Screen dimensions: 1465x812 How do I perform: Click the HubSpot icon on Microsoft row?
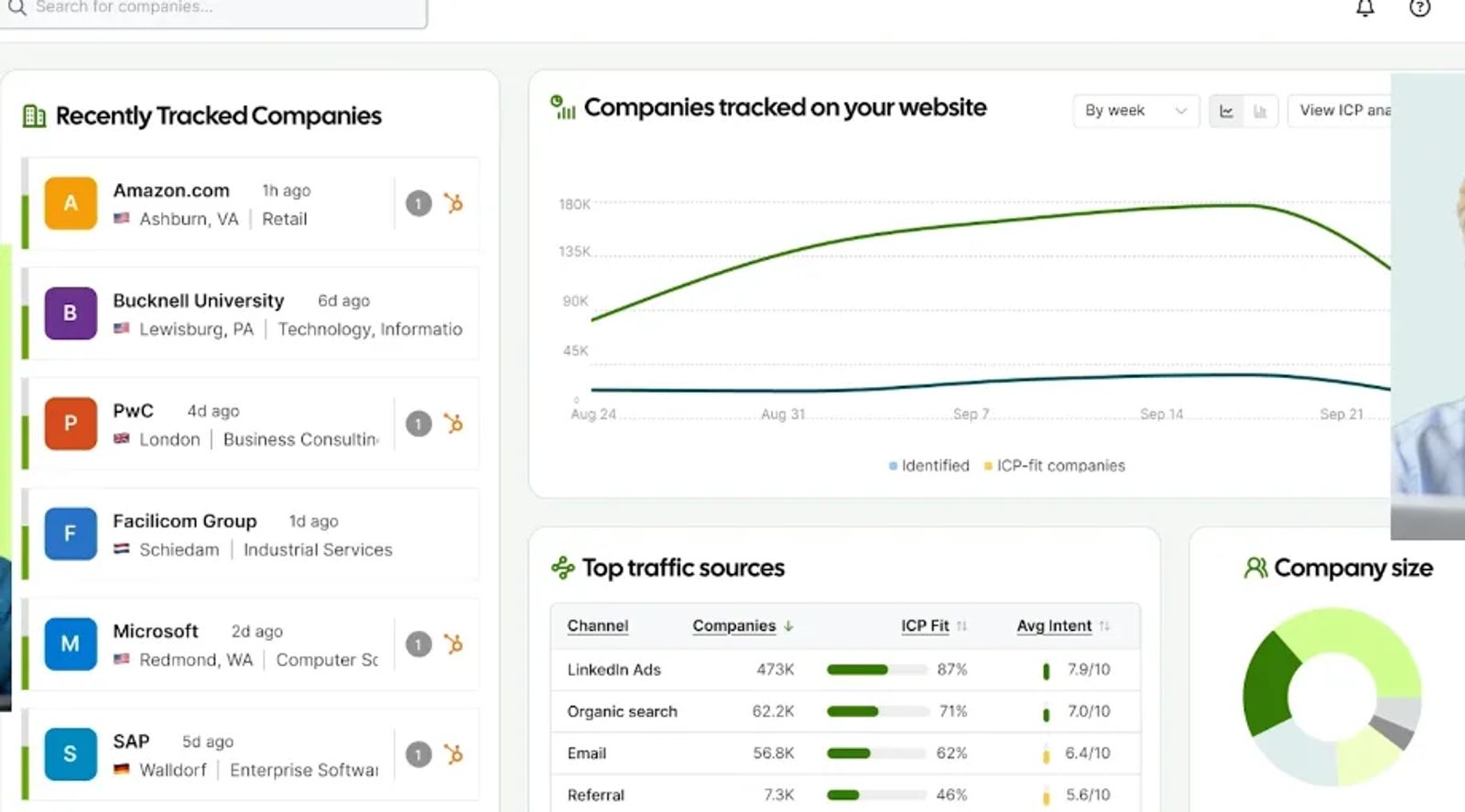(453, 644)
